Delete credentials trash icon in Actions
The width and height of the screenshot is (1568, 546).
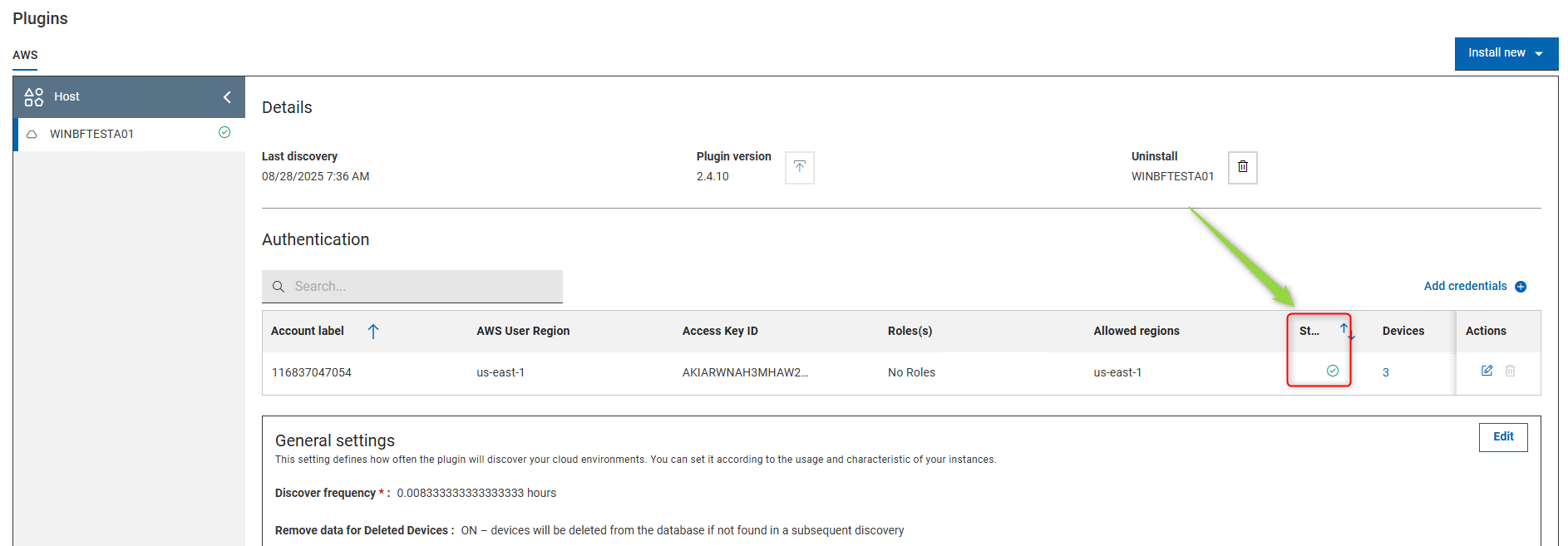click(1510, 371)
